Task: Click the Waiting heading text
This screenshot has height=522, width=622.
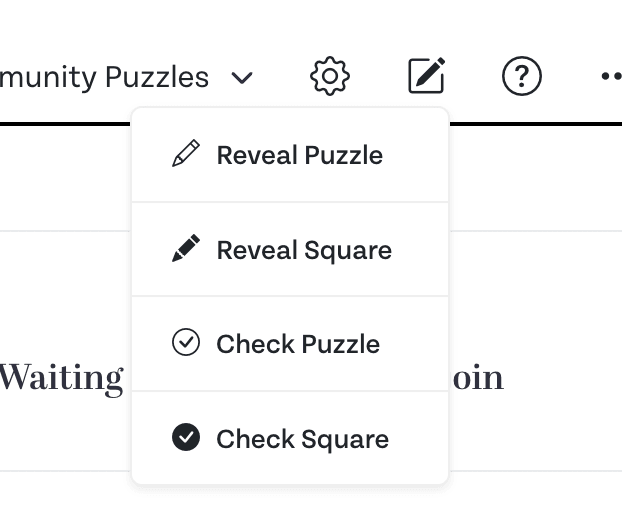Action: coord(61,378)
